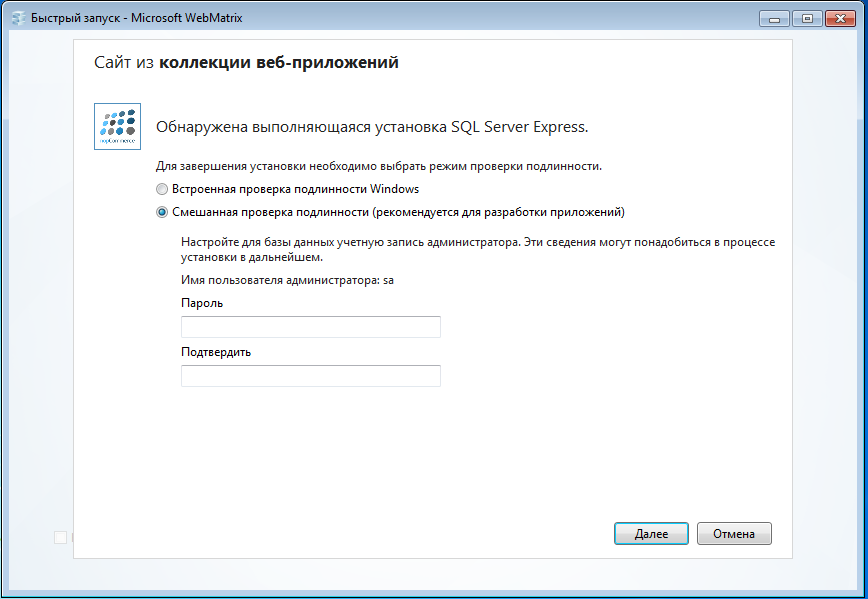Click the Подтвердить confirm password field
The width and height of the screenshot is (868, 599).
(311, 376)
